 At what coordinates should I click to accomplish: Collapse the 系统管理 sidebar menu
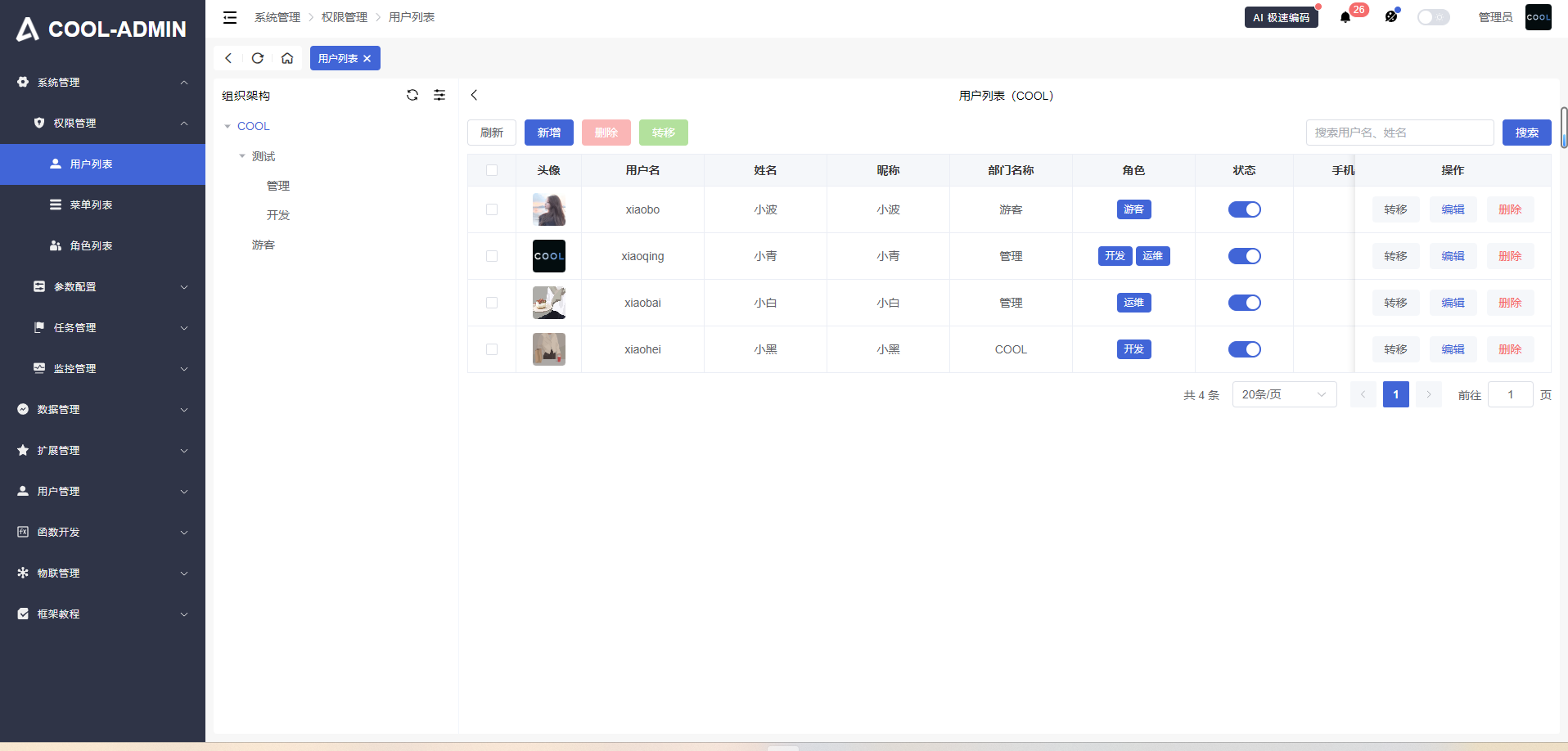pyautogui.click(x=102, y=83)
